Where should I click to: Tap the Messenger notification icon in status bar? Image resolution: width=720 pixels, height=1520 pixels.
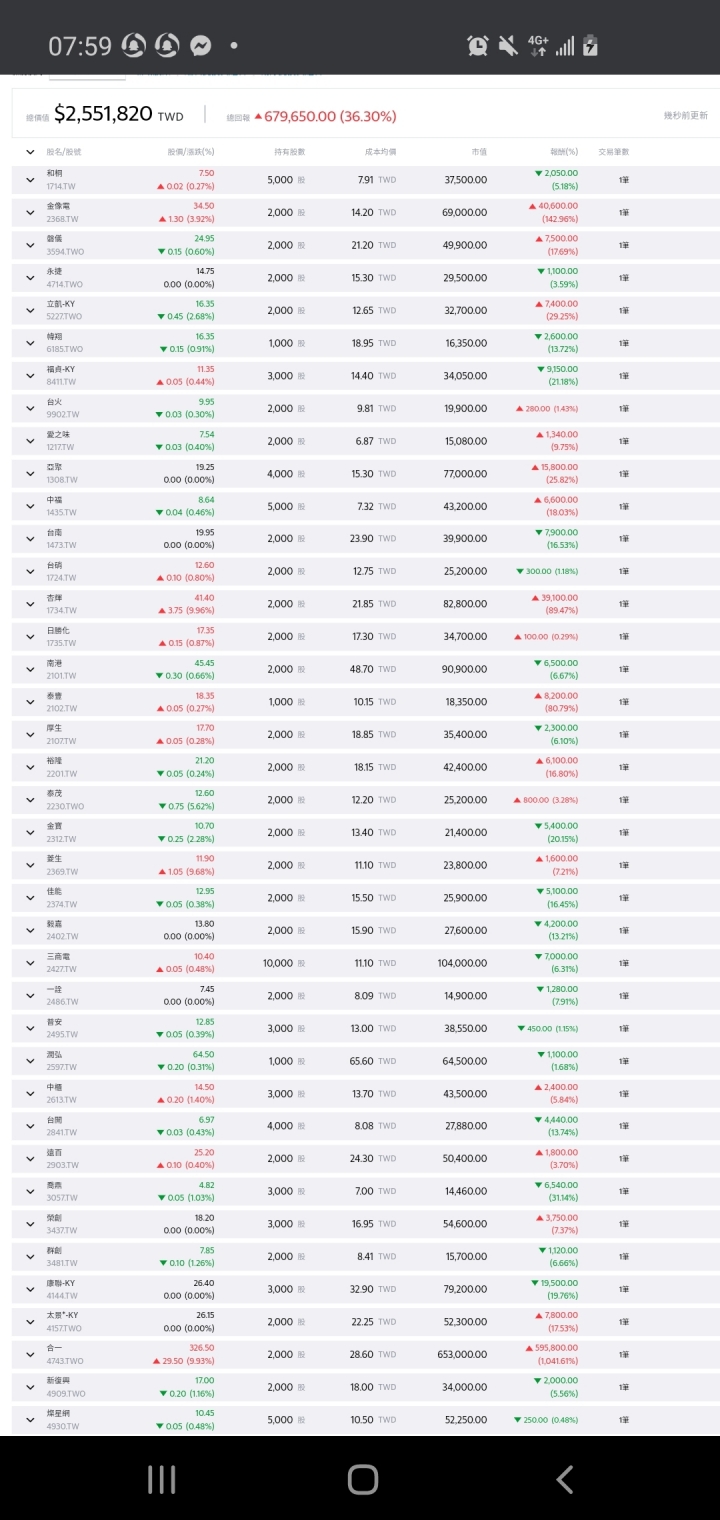tap(200, 46)
